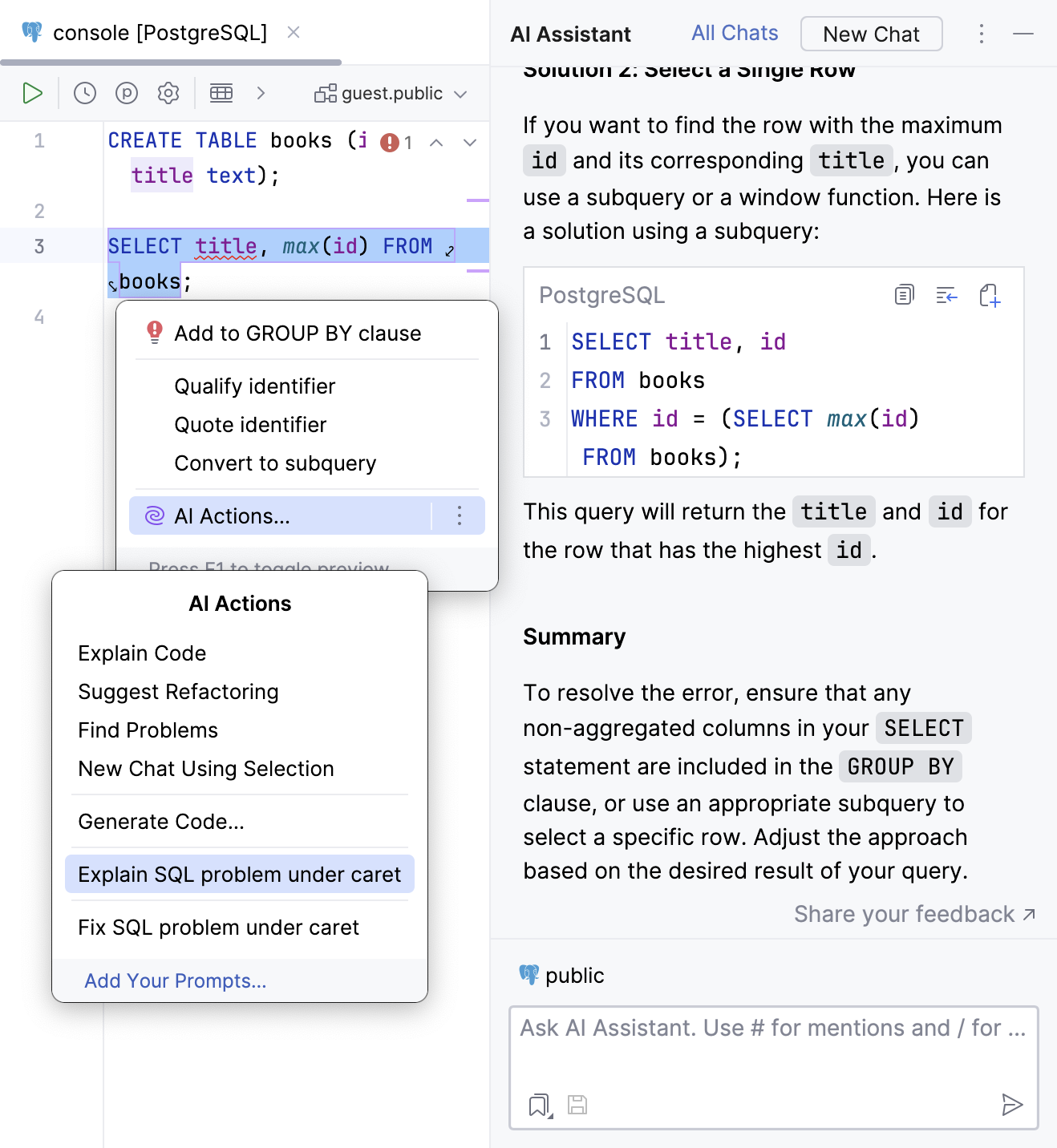Click the prompt library bookmark icon
Viewport: 1057px width, 1148px height.
tap(537, 1105)
